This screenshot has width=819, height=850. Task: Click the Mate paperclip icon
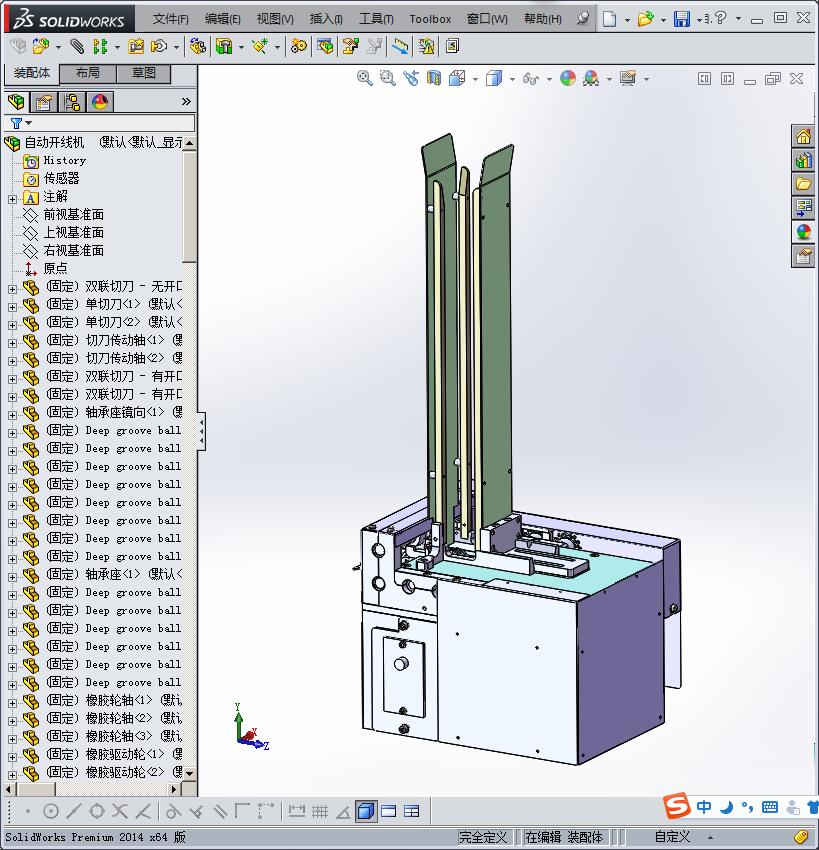[x=77, y=47]
